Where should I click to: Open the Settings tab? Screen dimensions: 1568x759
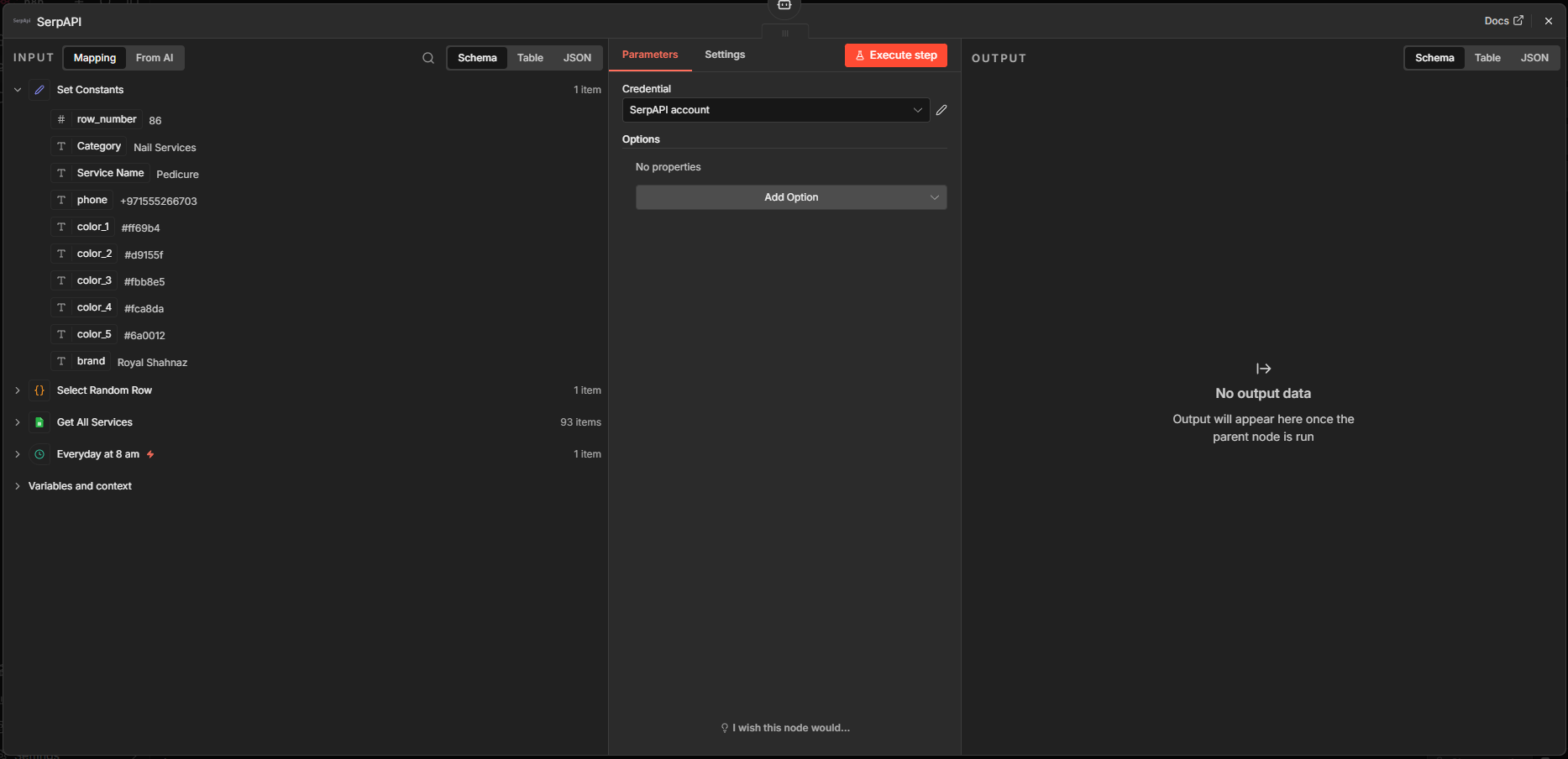[725, 55]
